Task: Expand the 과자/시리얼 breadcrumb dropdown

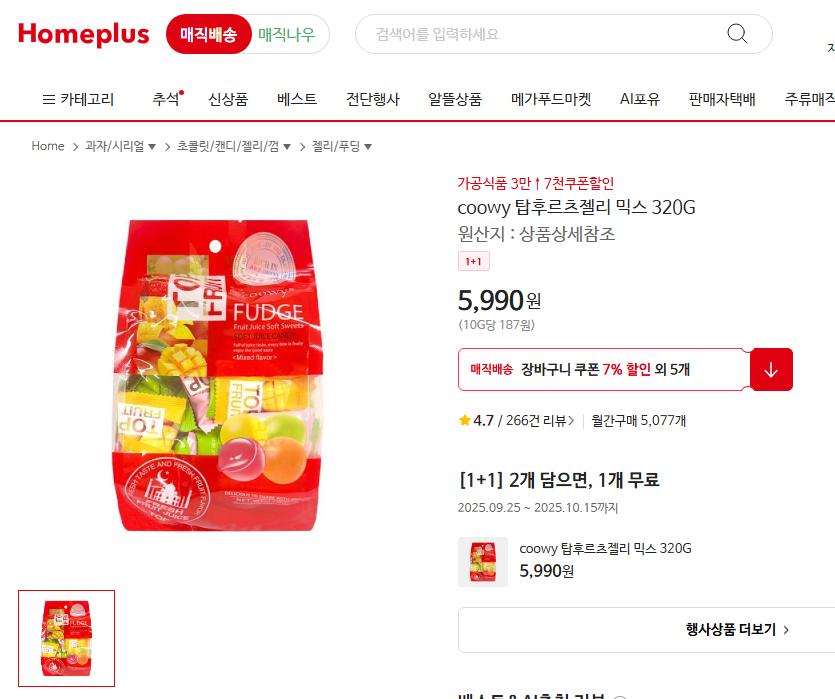Action: click(x=152, y=146)
